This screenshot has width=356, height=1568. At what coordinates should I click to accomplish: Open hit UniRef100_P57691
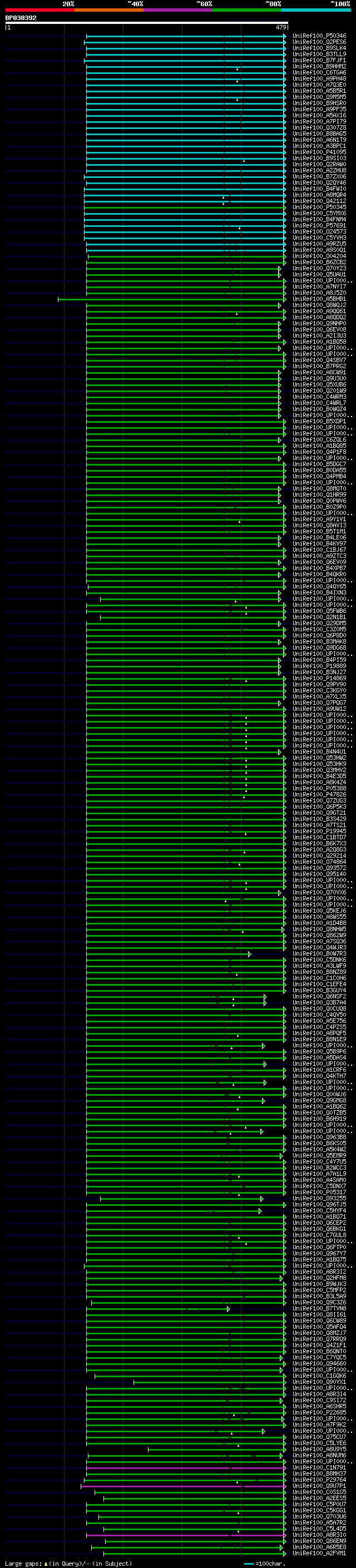pos(319,225)
